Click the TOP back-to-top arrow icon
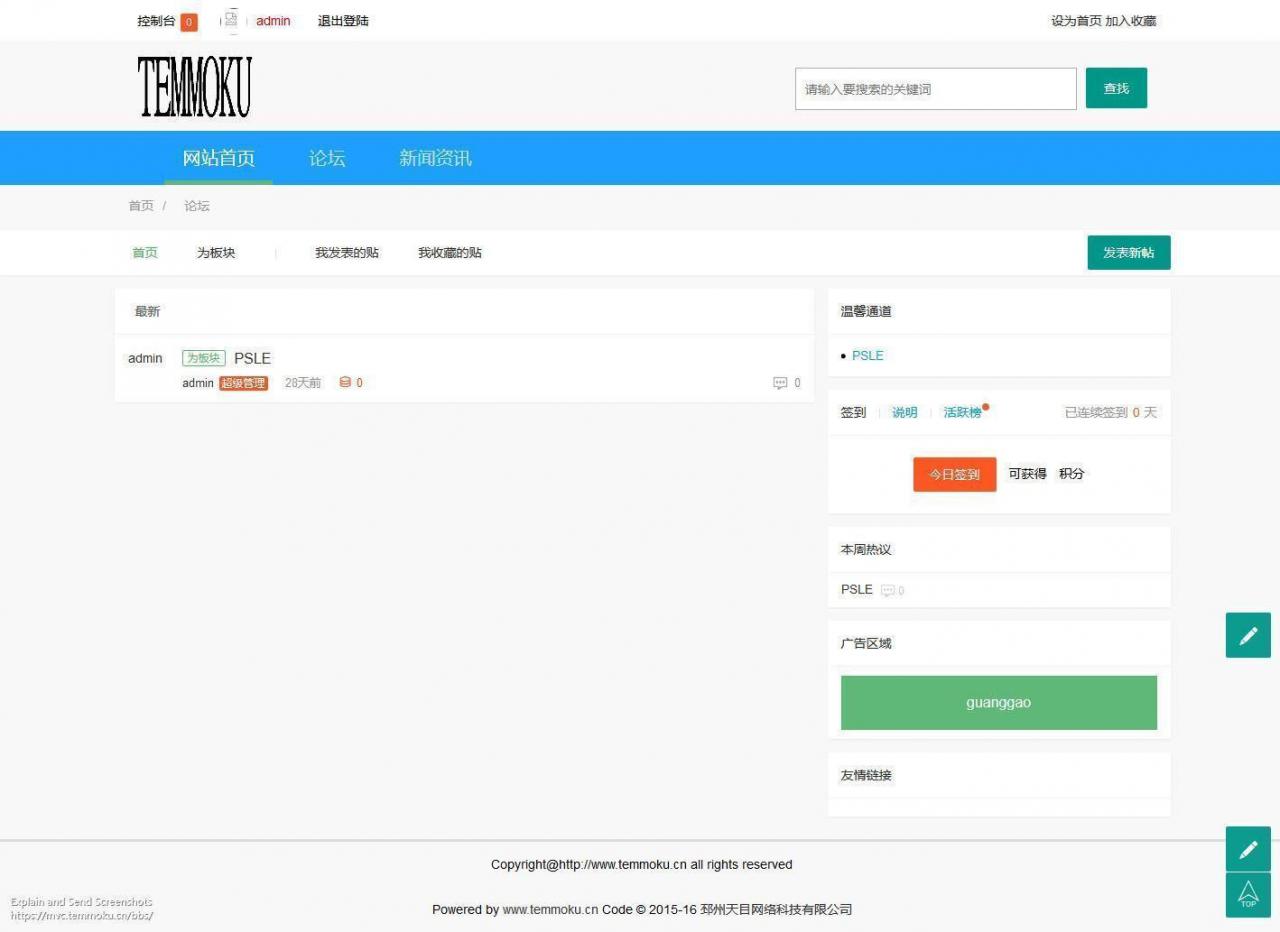The image size is (1280, 932). pyautogui.click(x=1248, y=894)
